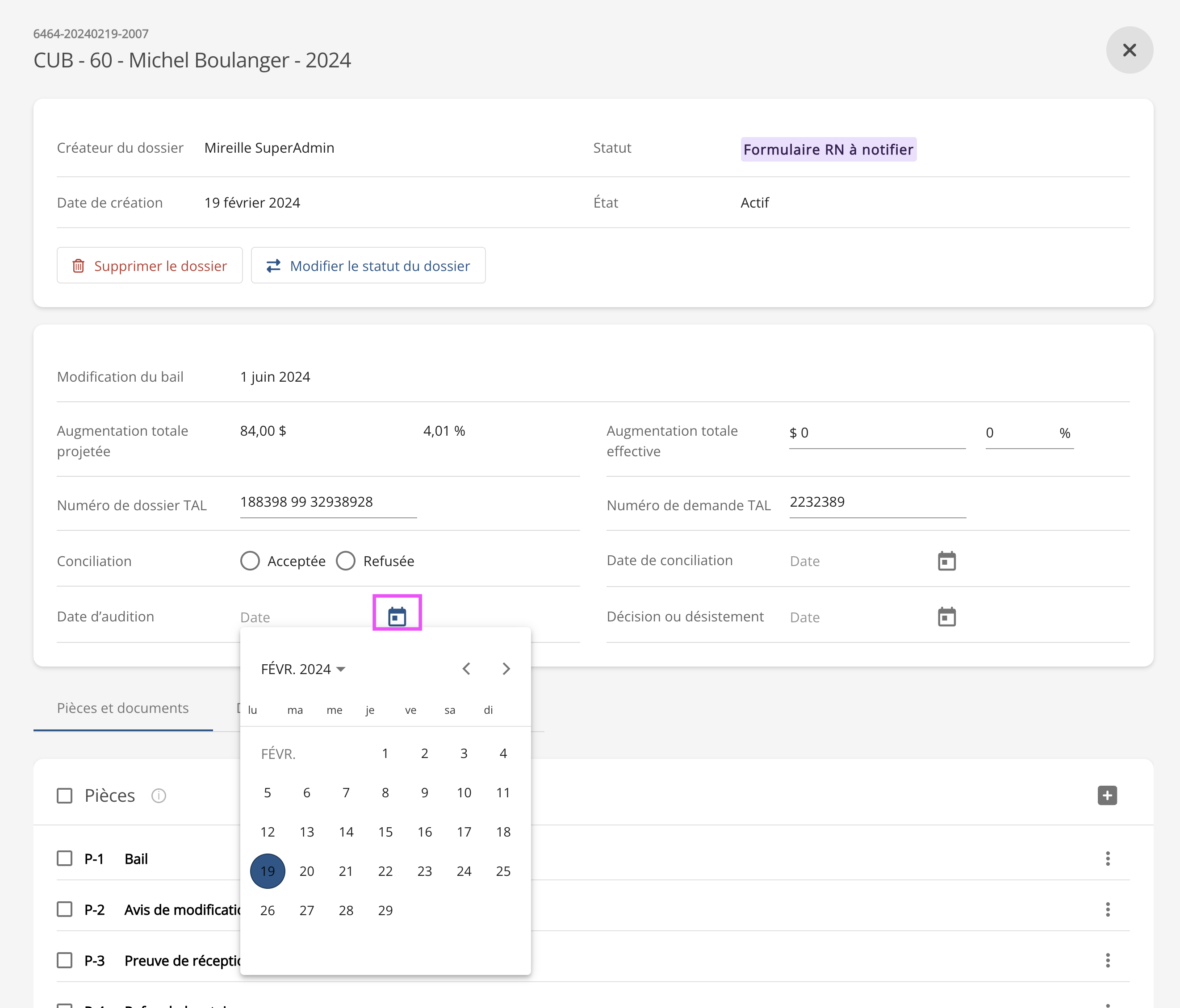Click Supprimer le dossier button
The height and width of the screenshot is (1008, 1180).
150,266
